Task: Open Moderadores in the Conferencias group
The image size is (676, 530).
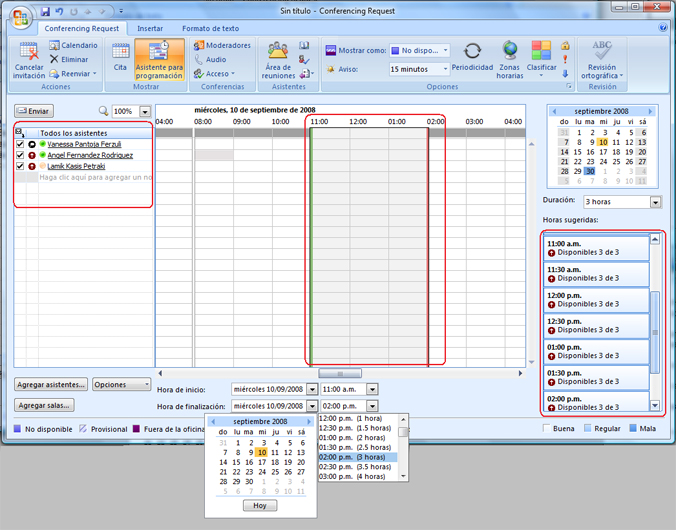Action: coord(222,45)
